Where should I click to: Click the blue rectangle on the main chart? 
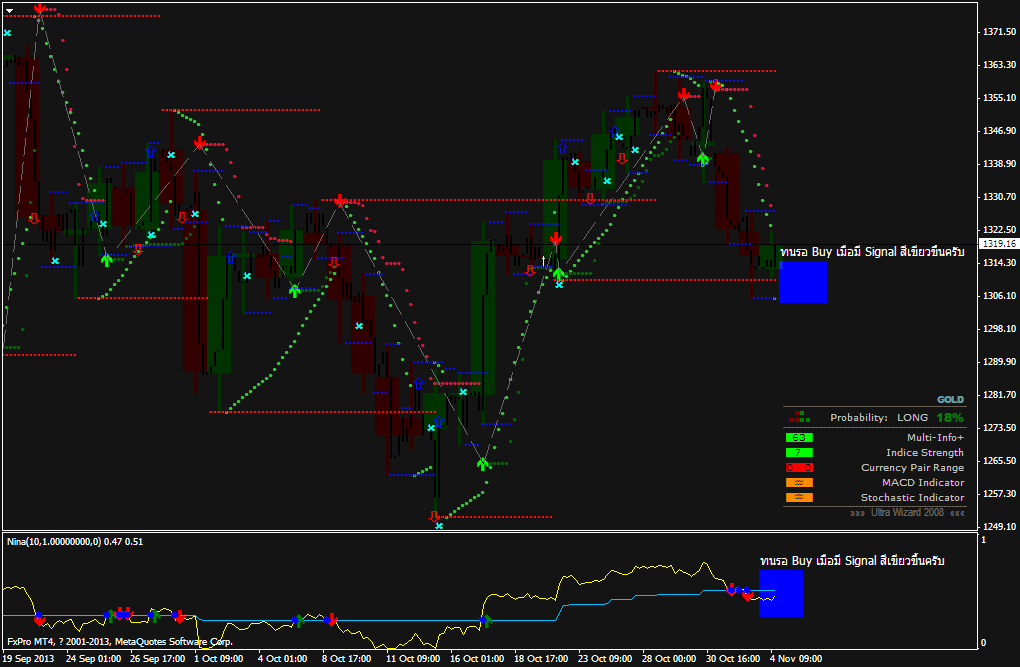pos(803,282)
